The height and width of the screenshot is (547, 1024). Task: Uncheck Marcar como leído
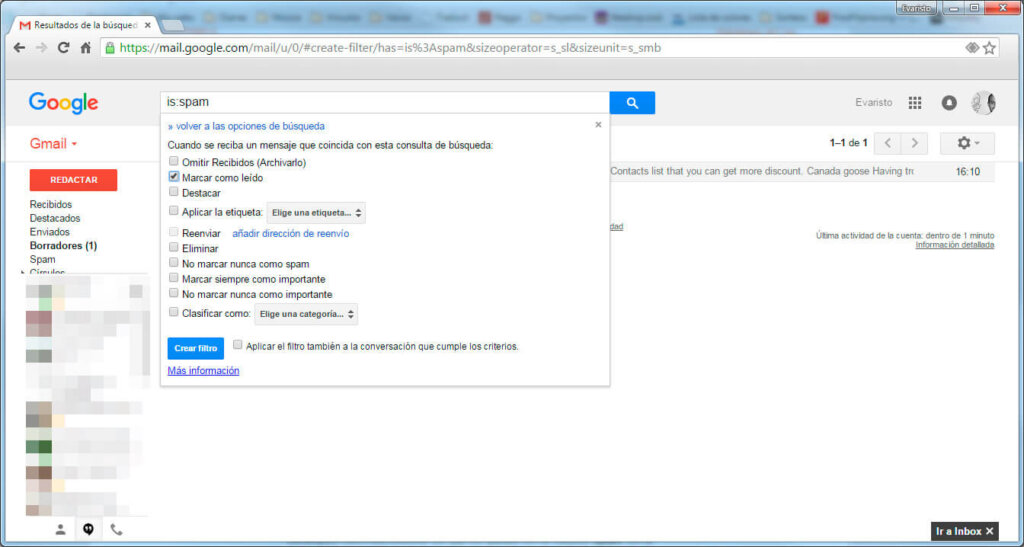[174, 177]
